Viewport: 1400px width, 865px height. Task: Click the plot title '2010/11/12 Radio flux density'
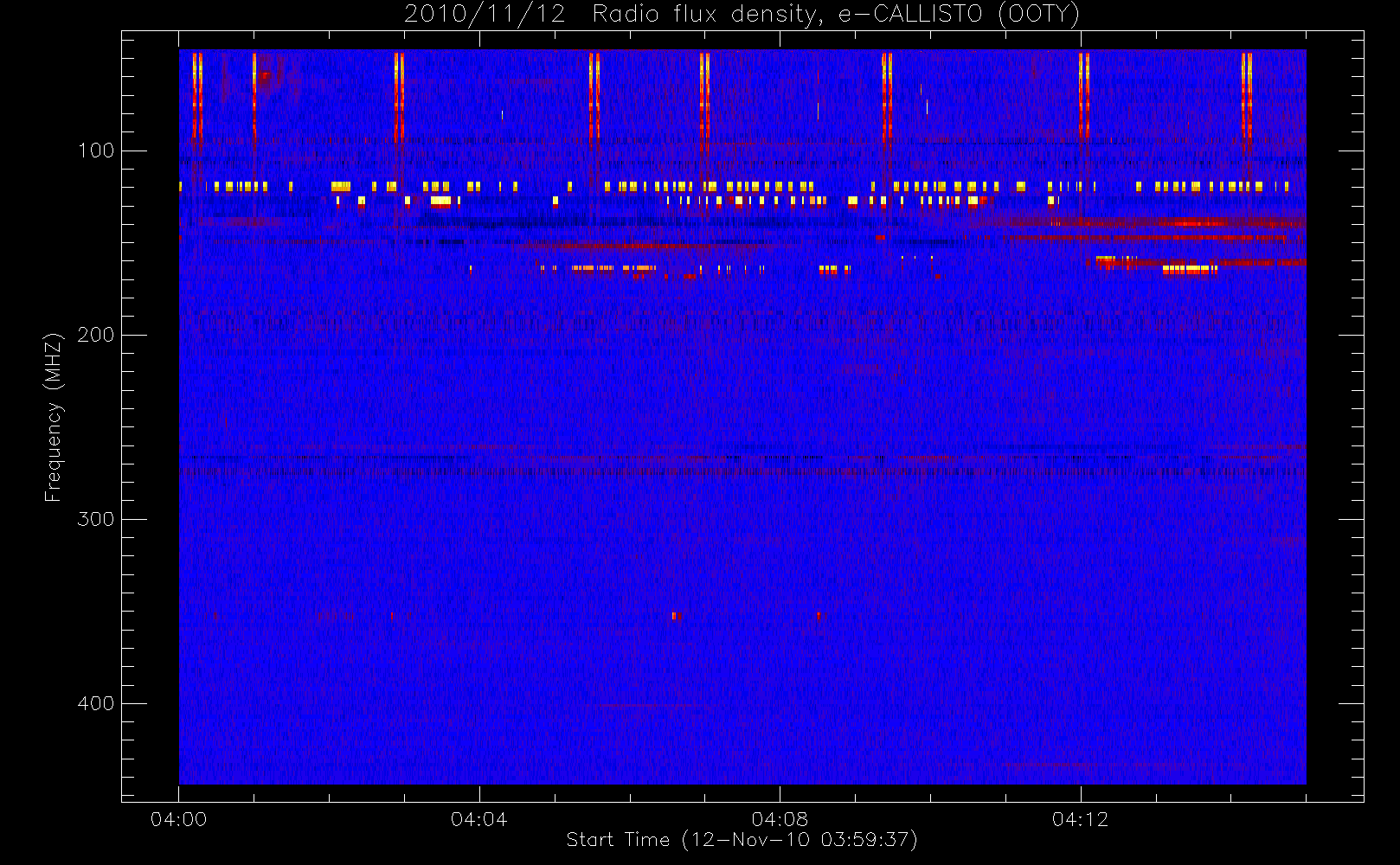click(x=613, y=14)
